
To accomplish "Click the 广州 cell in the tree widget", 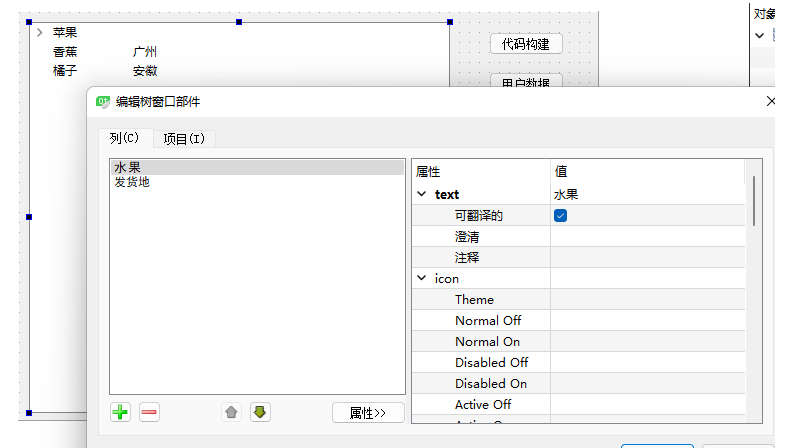I will 145,52.
